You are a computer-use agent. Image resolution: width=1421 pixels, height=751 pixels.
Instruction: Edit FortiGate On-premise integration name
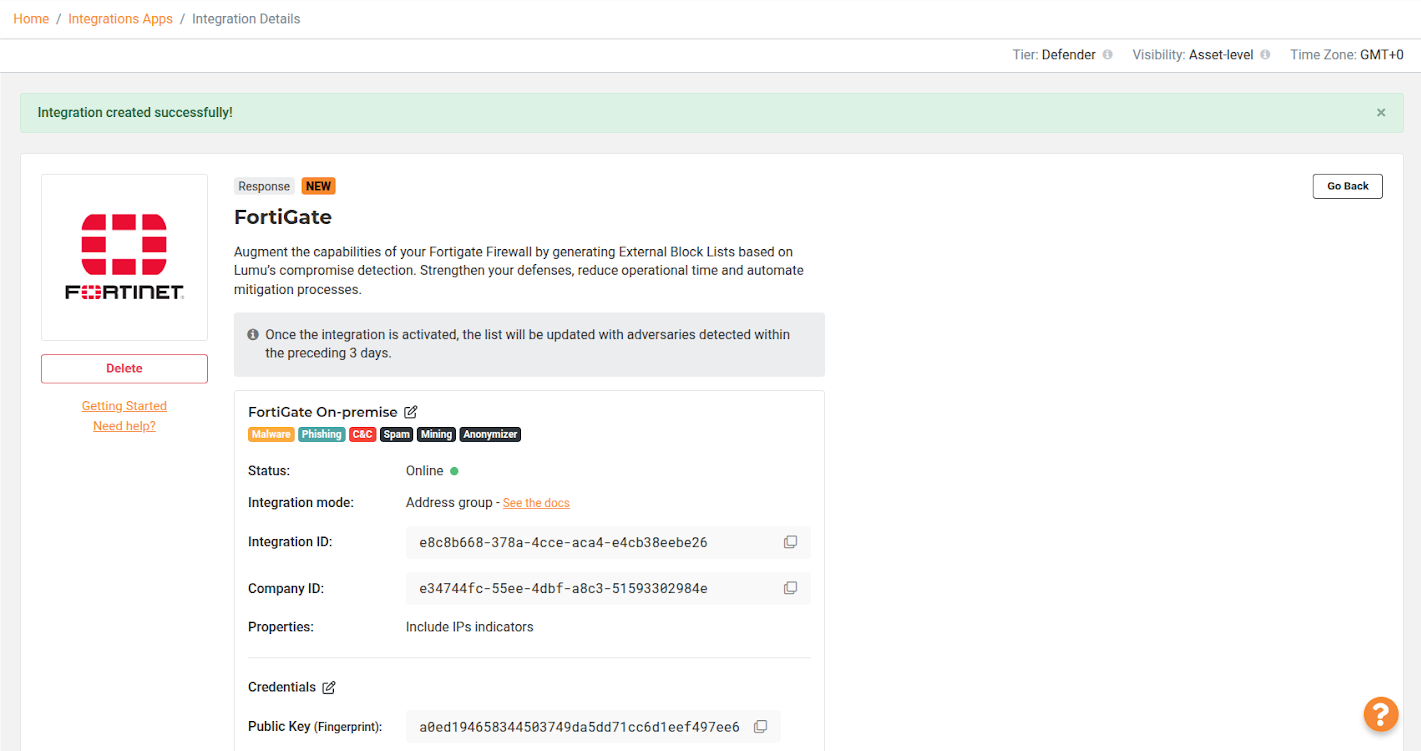click(411, 412)
